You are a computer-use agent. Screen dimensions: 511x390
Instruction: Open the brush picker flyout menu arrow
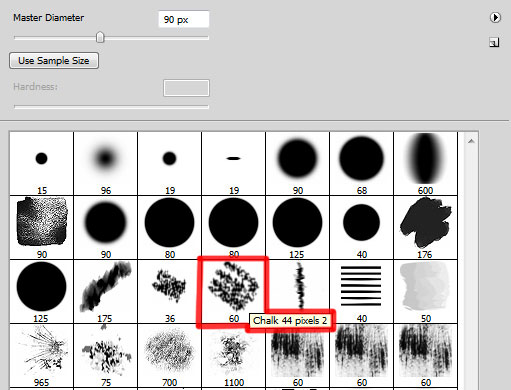(495, 17)
